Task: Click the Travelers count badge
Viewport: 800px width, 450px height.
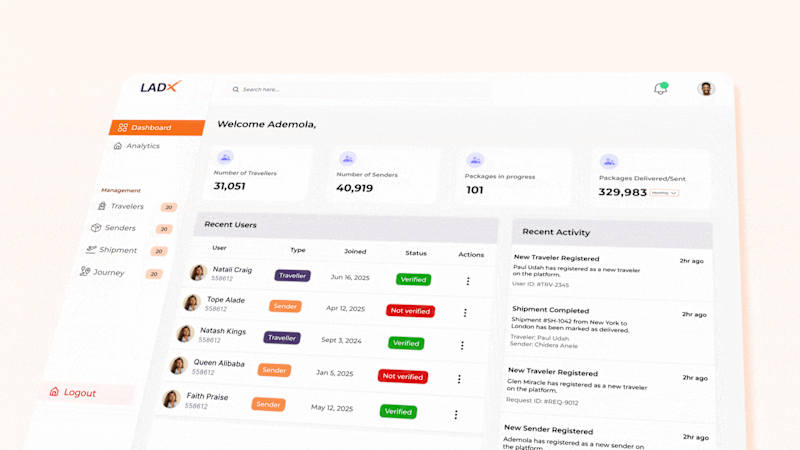Action: 169,207
